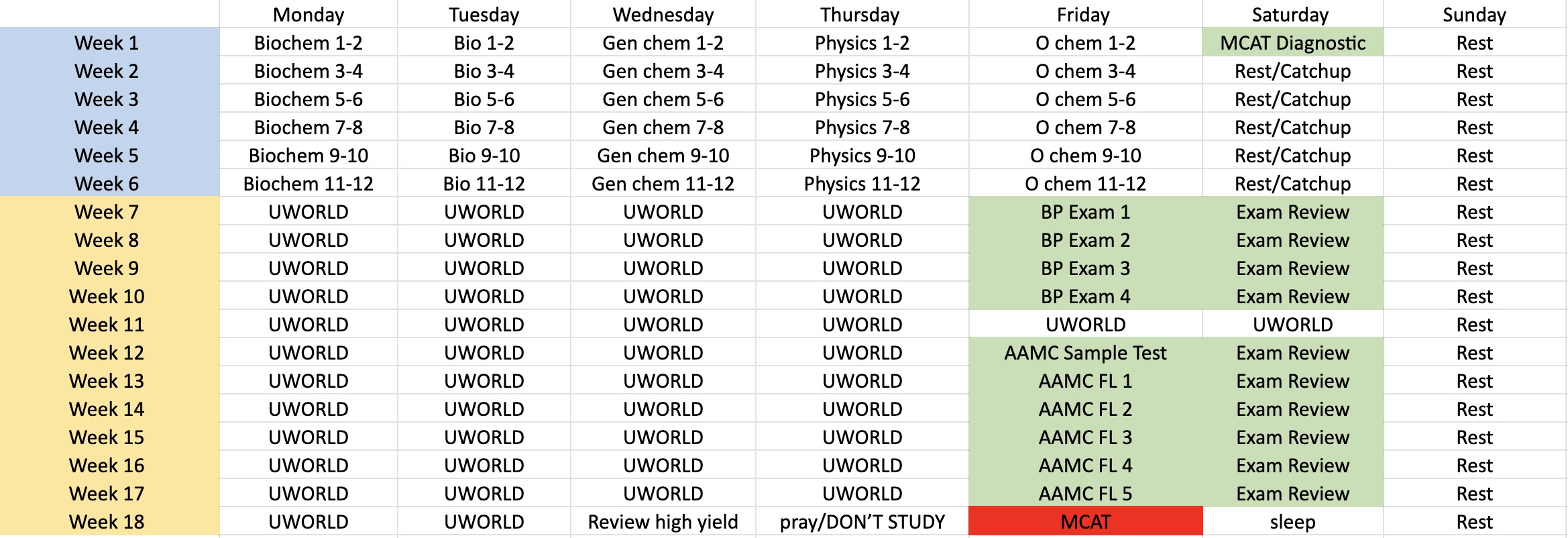Select the Bio 3-4 cell
Image resolution: width=1568 pixels, height=538 pixels.
pyautogui.click(x=484, y=71)
